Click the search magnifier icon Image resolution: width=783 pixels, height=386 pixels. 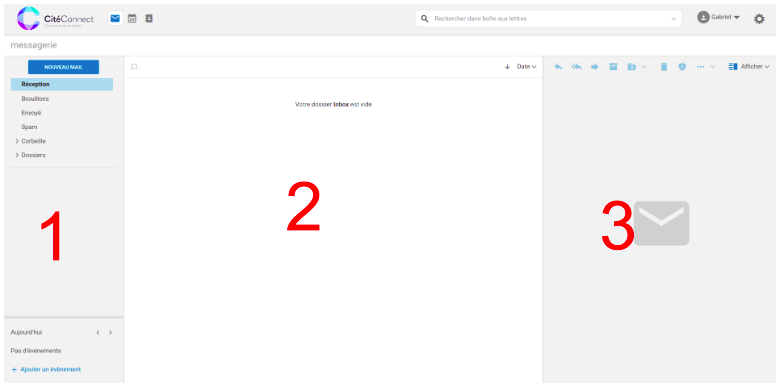click(425, 18)
